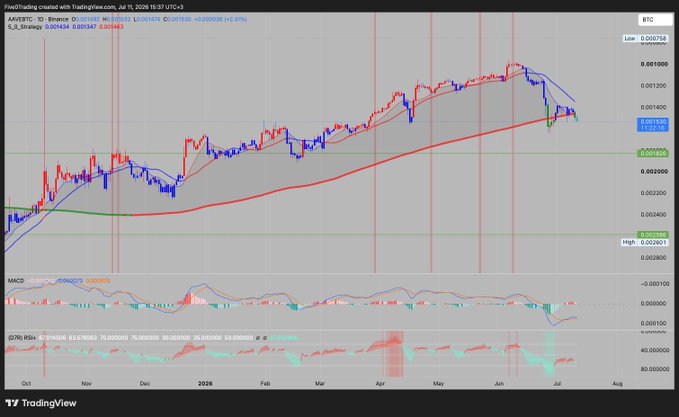Click the Nov label on time axis

point(87,384)
